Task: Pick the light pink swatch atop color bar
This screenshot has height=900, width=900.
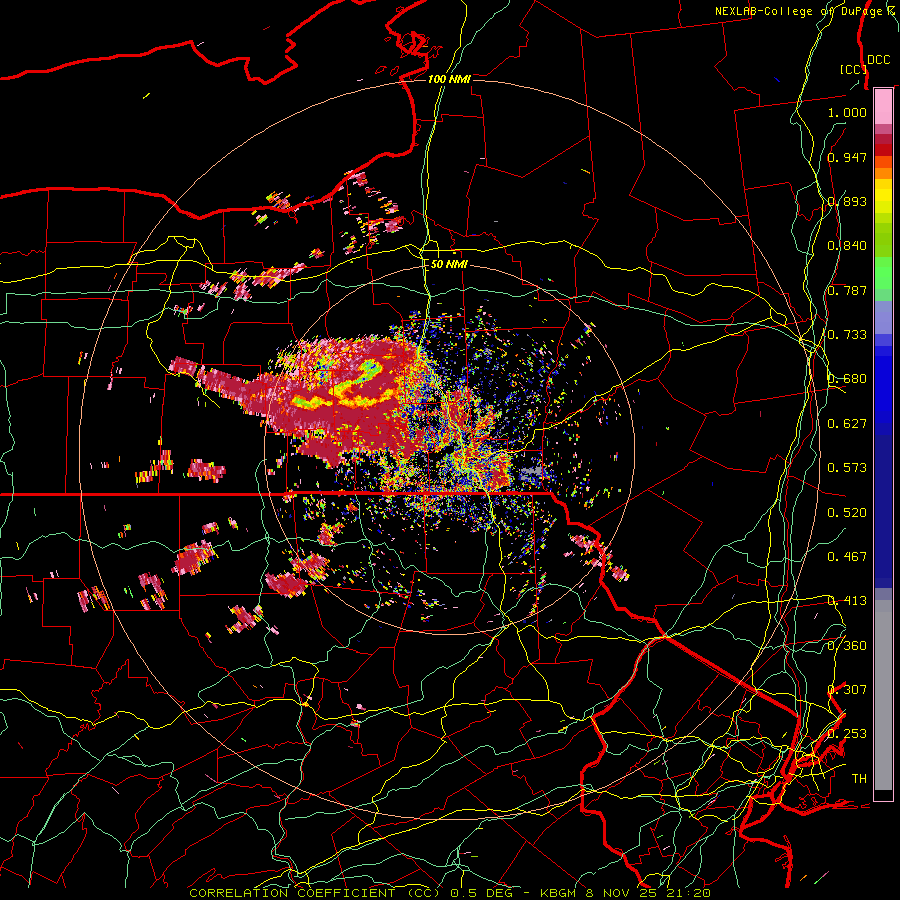Action: coord(883,106)
